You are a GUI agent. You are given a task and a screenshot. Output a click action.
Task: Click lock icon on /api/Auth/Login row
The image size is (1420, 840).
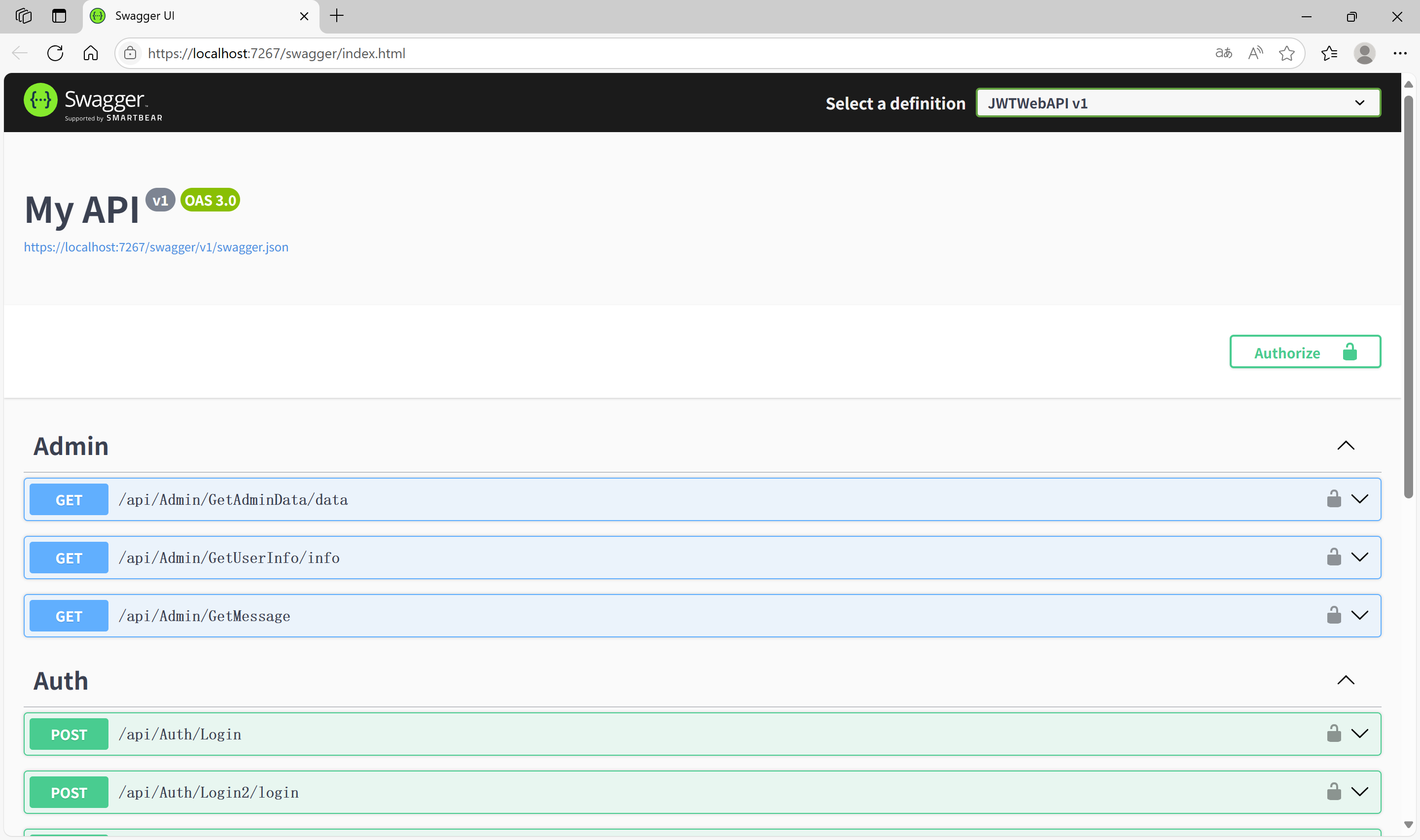(x=1333, y=734)
